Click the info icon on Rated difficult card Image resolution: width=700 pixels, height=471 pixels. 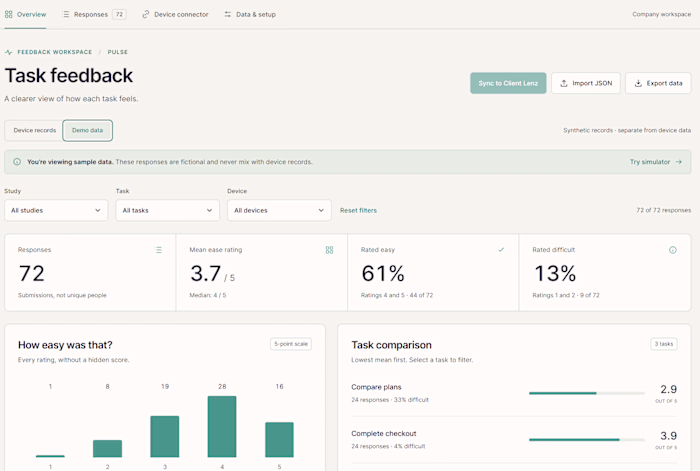[x=673, y=250]
